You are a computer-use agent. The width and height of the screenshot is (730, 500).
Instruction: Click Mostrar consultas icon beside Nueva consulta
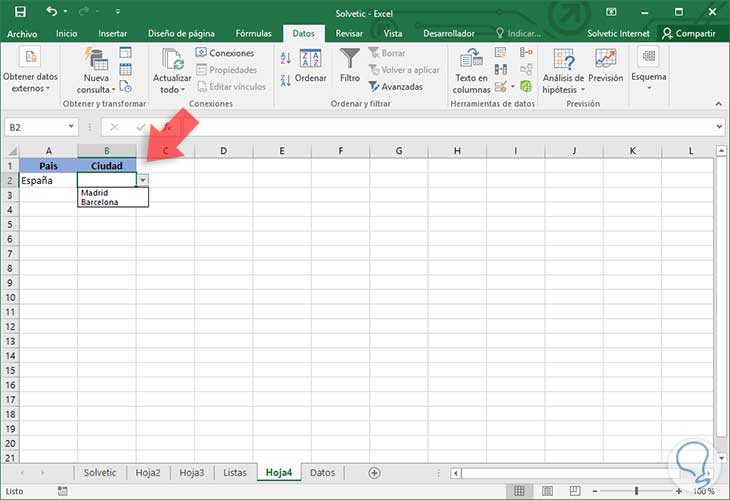126,52
